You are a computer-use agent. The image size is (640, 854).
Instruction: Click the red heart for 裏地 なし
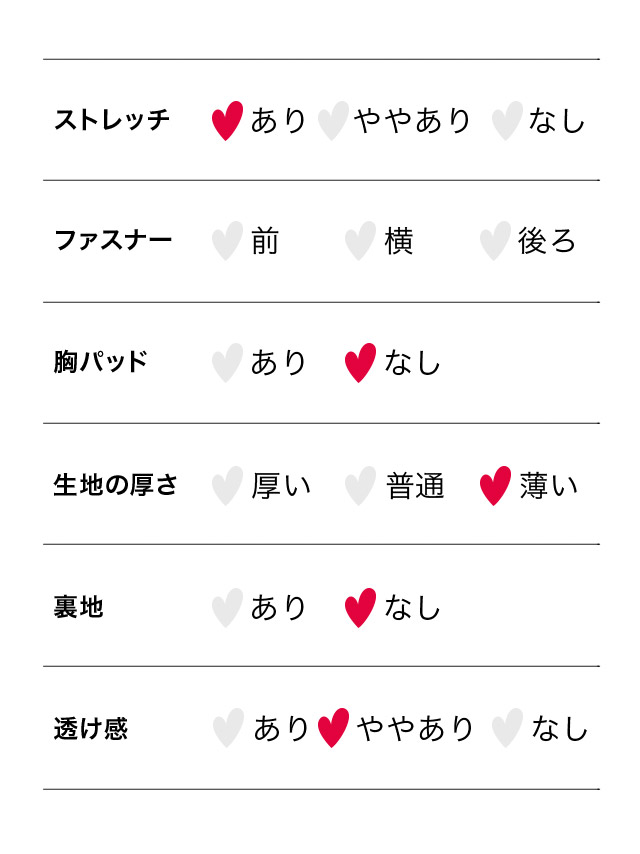pos(360,608)
